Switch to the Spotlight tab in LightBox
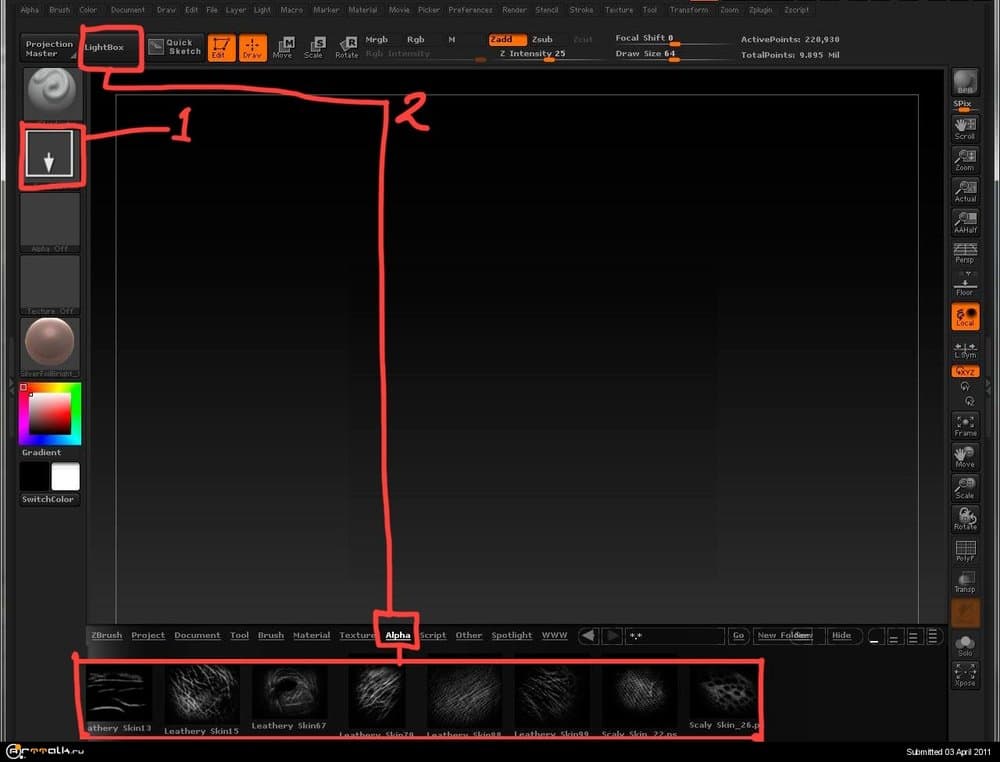1000x762 pixels. point(511,636)
